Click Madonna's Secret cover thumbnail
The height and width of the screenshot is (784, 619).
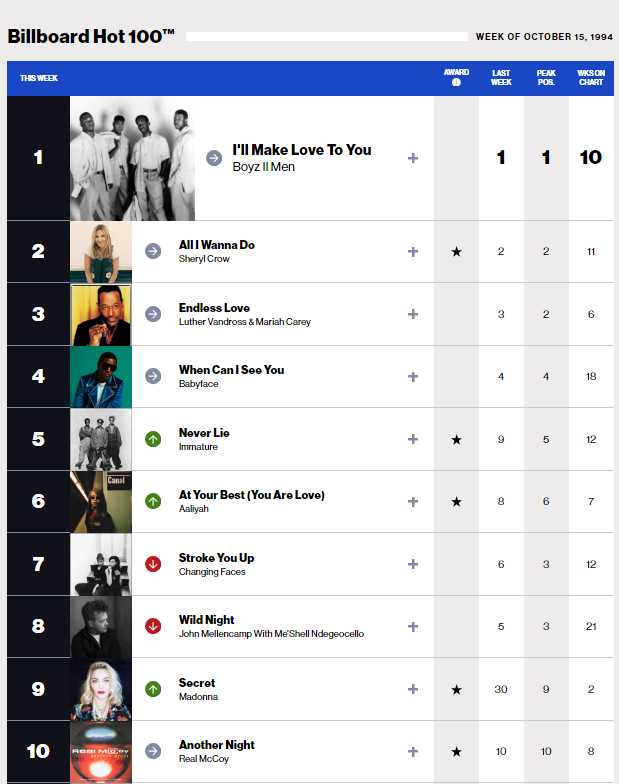(x=101, y=689)
